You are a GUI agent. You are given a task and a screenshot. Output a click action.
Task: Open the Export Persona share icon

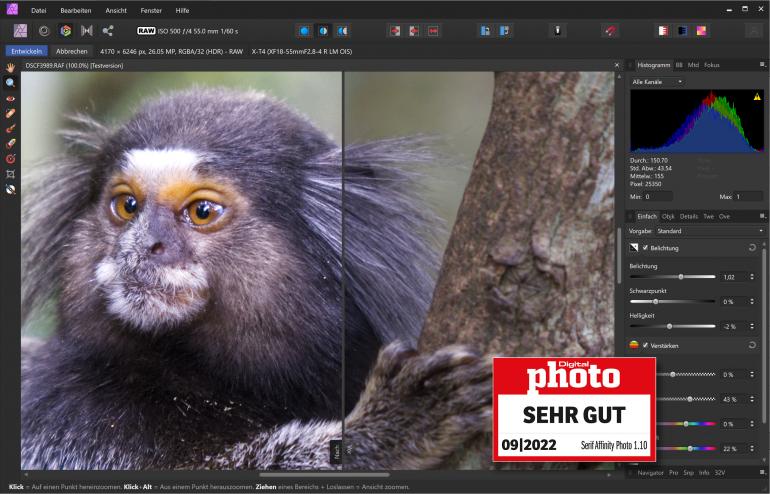point(108,31)
